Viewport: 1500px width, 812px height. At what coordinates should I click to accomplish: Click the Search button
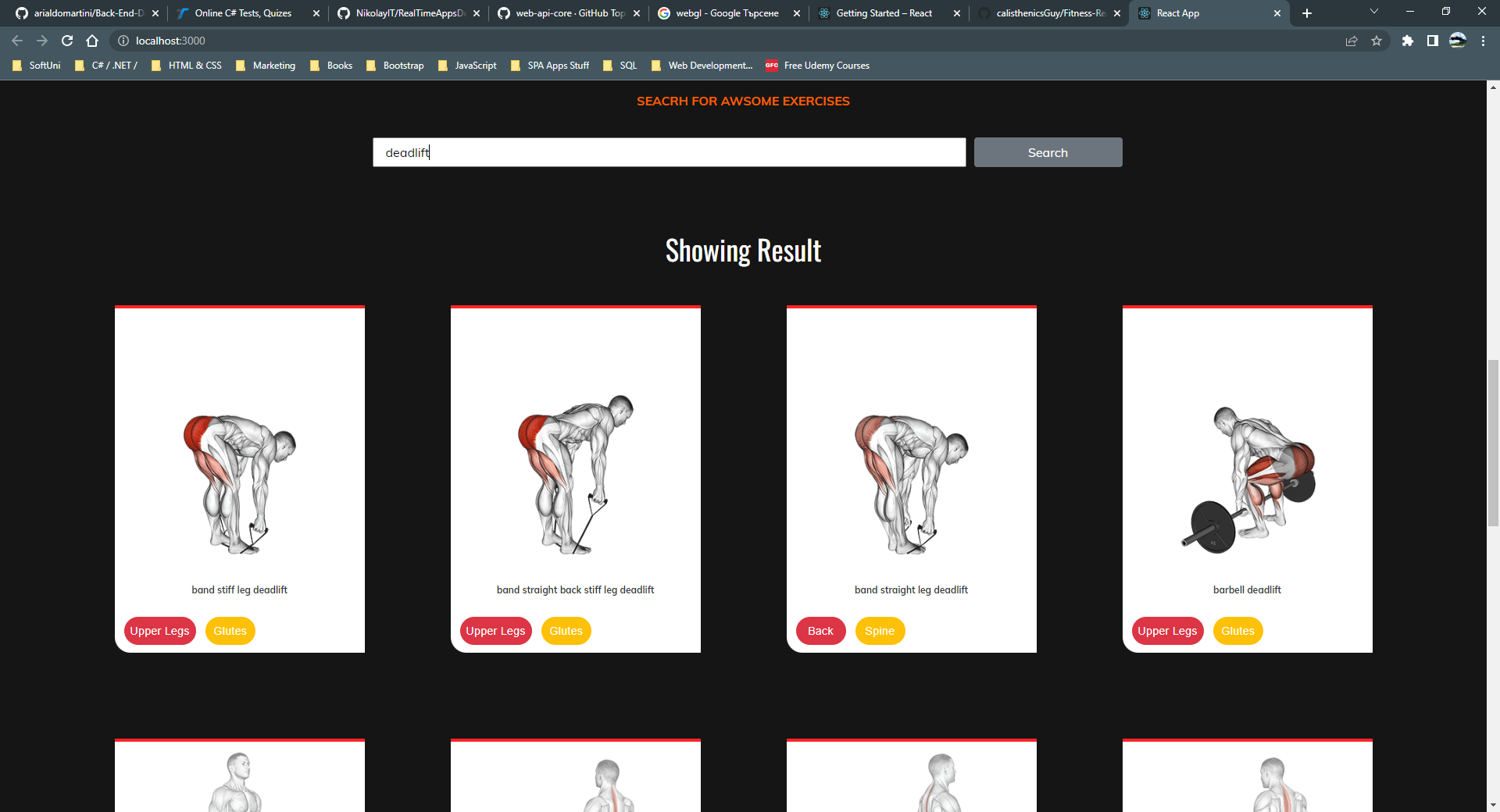(x=1047, y=152)
